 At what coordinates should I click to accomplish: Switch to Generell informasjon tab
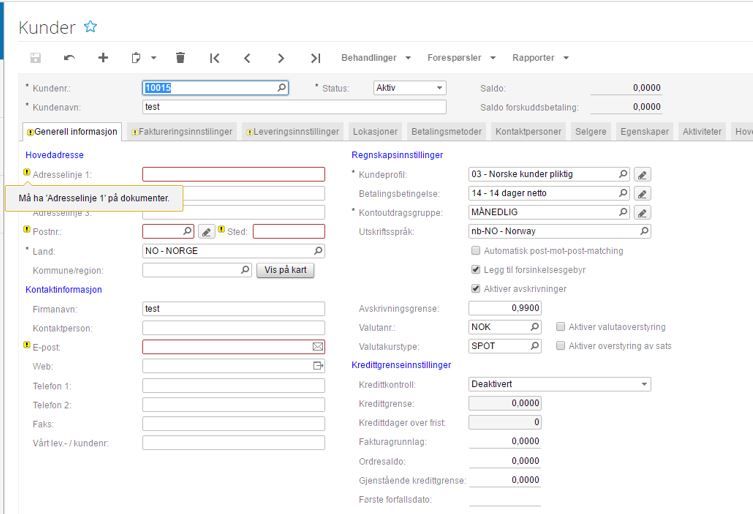coord(72,132)
